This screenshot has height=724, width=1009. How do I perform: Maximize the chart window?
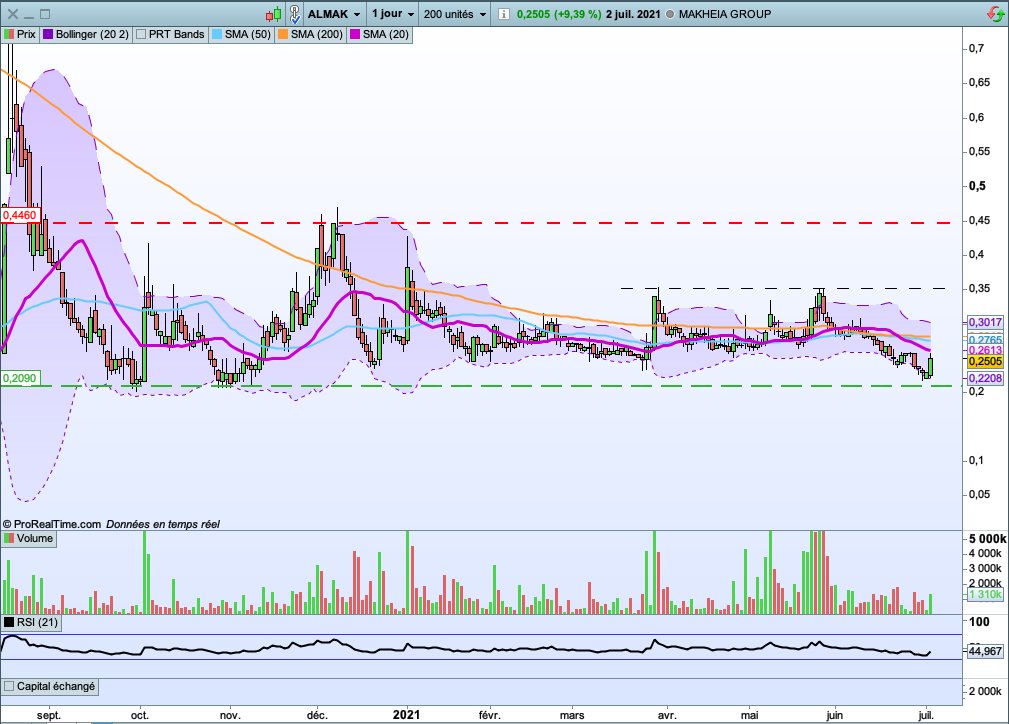point(44,14)
